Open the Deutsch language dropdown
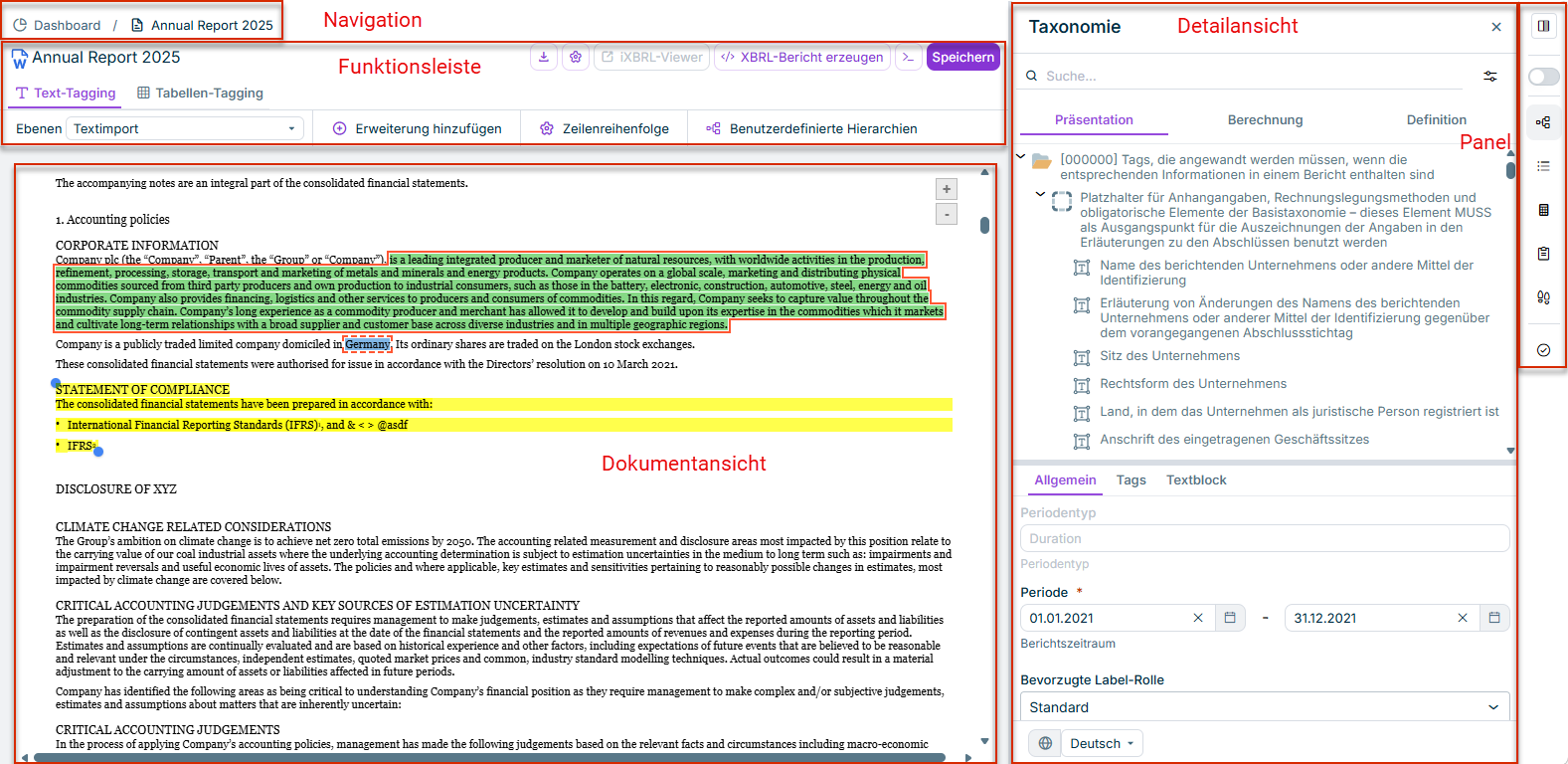This screenshot has width=1568, height=764. point(1102,743)
